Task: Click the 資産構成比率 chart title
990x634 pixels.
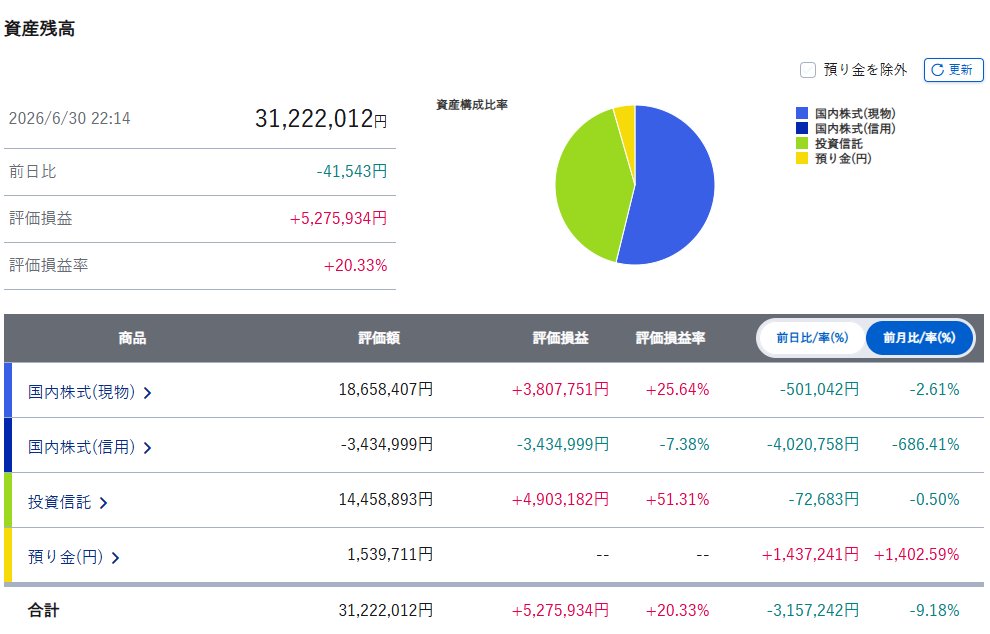Action: (472, 105)
